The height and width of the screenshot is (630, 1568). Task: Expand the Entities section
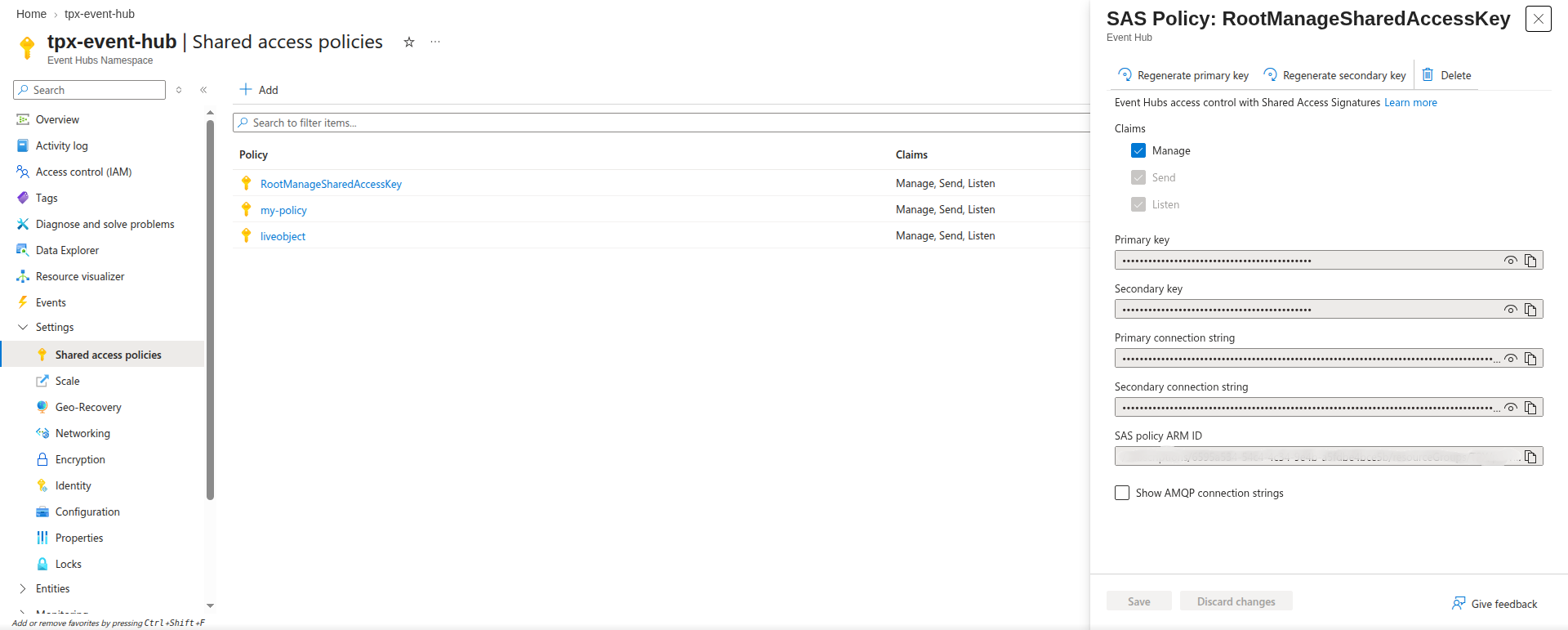tap(23, 588)
